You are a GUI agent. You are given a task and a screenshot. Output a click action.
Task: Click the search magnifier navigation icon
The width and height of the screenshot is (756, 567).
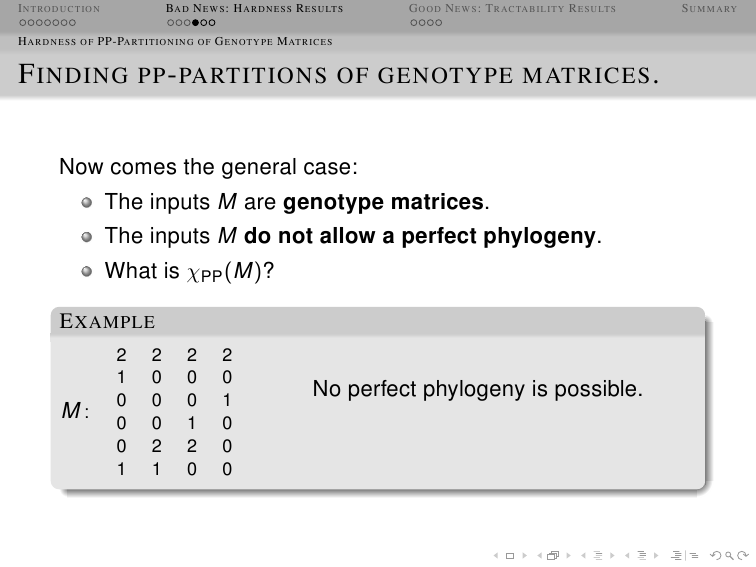(x=729, y=556)
